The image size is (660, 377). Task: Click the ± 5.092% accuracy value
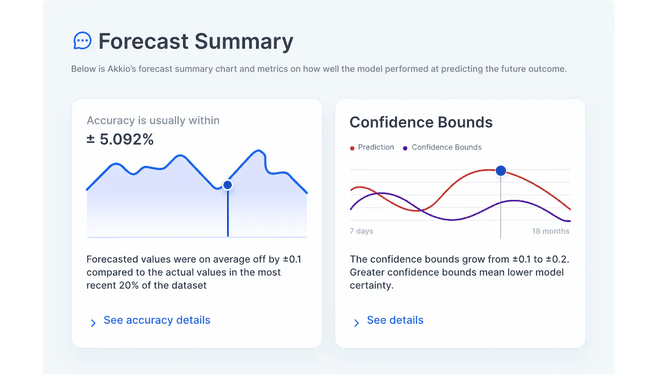tap(120, 139)
